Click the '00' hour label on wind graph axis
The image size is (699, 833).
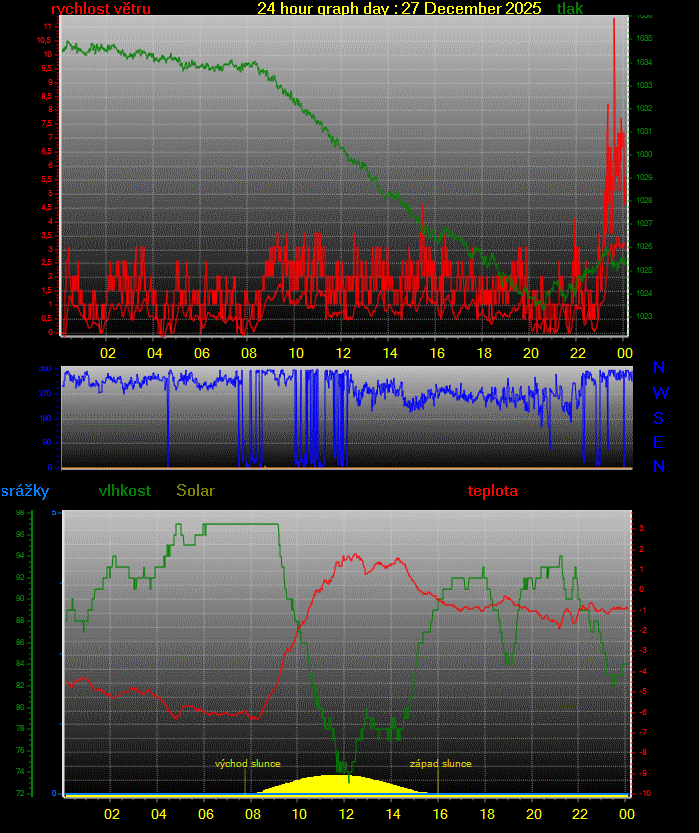624,353
